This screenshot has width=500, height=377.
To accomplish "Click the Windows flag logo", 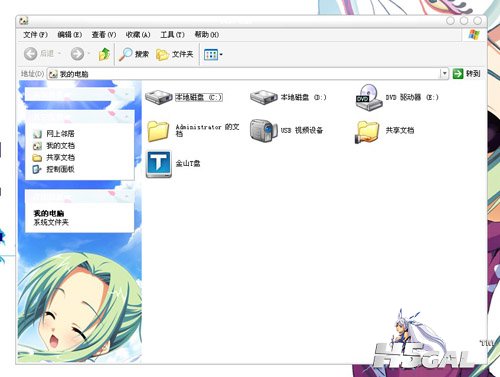I will (x=474, y=34).
